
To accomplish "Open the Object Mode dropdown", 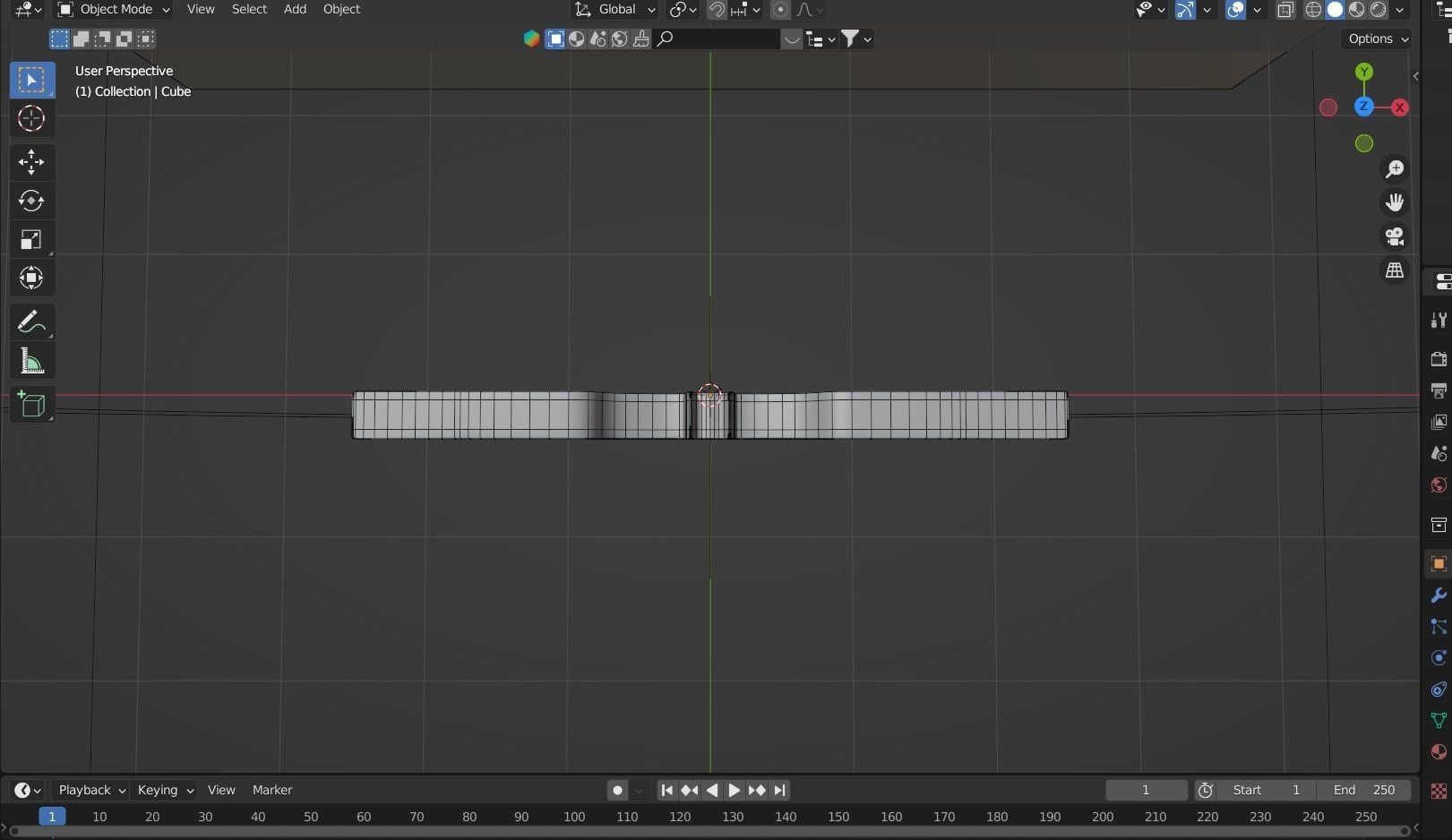I will pyautogui.click(x=113, y=10).
